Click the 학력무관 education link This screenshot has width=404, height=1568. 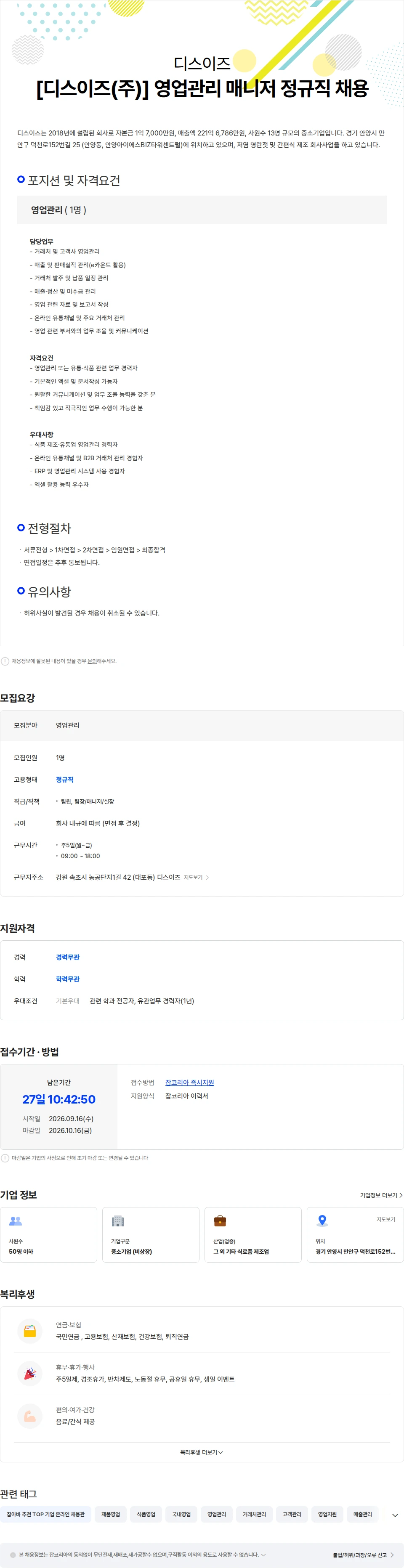[67, 979]
